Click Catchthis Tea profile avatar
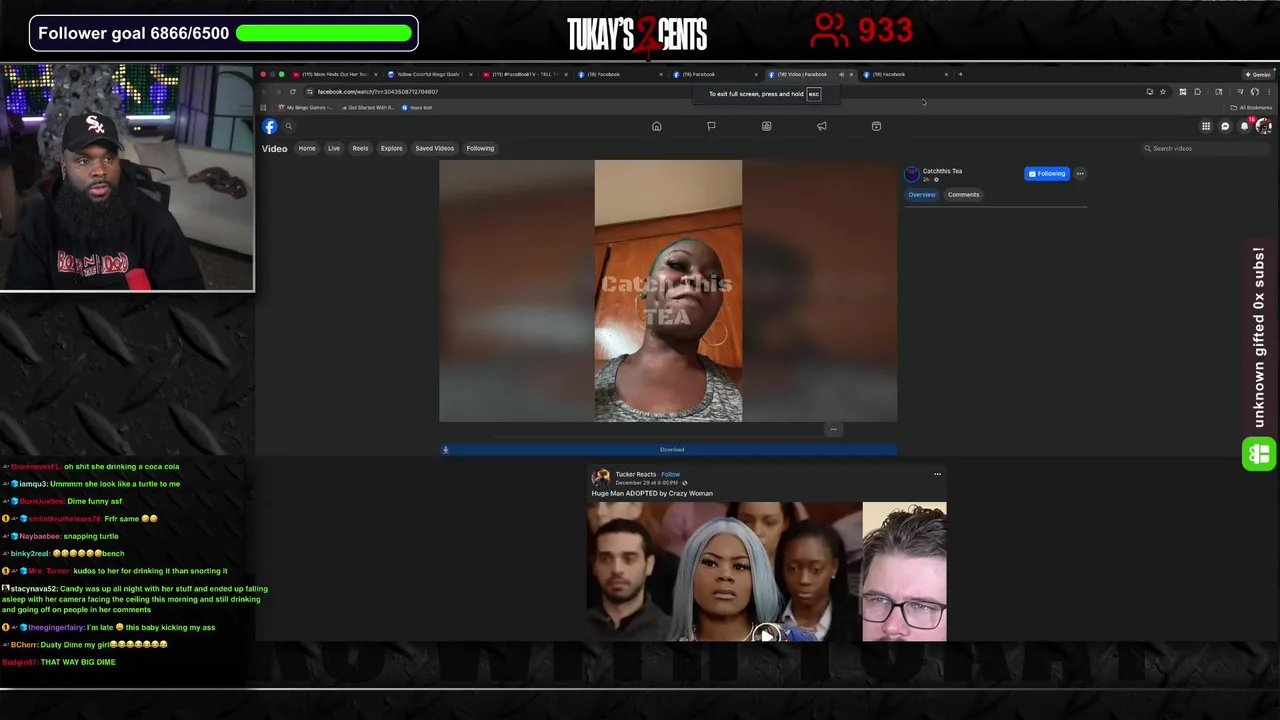Viewport: 1280px width, 720px height. (911, 174)
